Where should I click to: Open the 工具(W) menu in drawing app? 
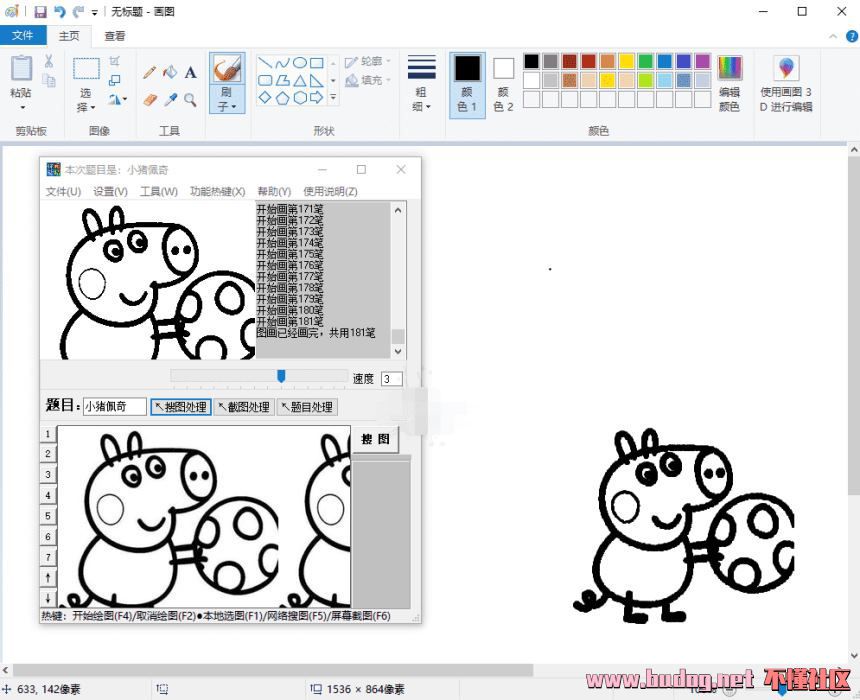tap(158, 191)
